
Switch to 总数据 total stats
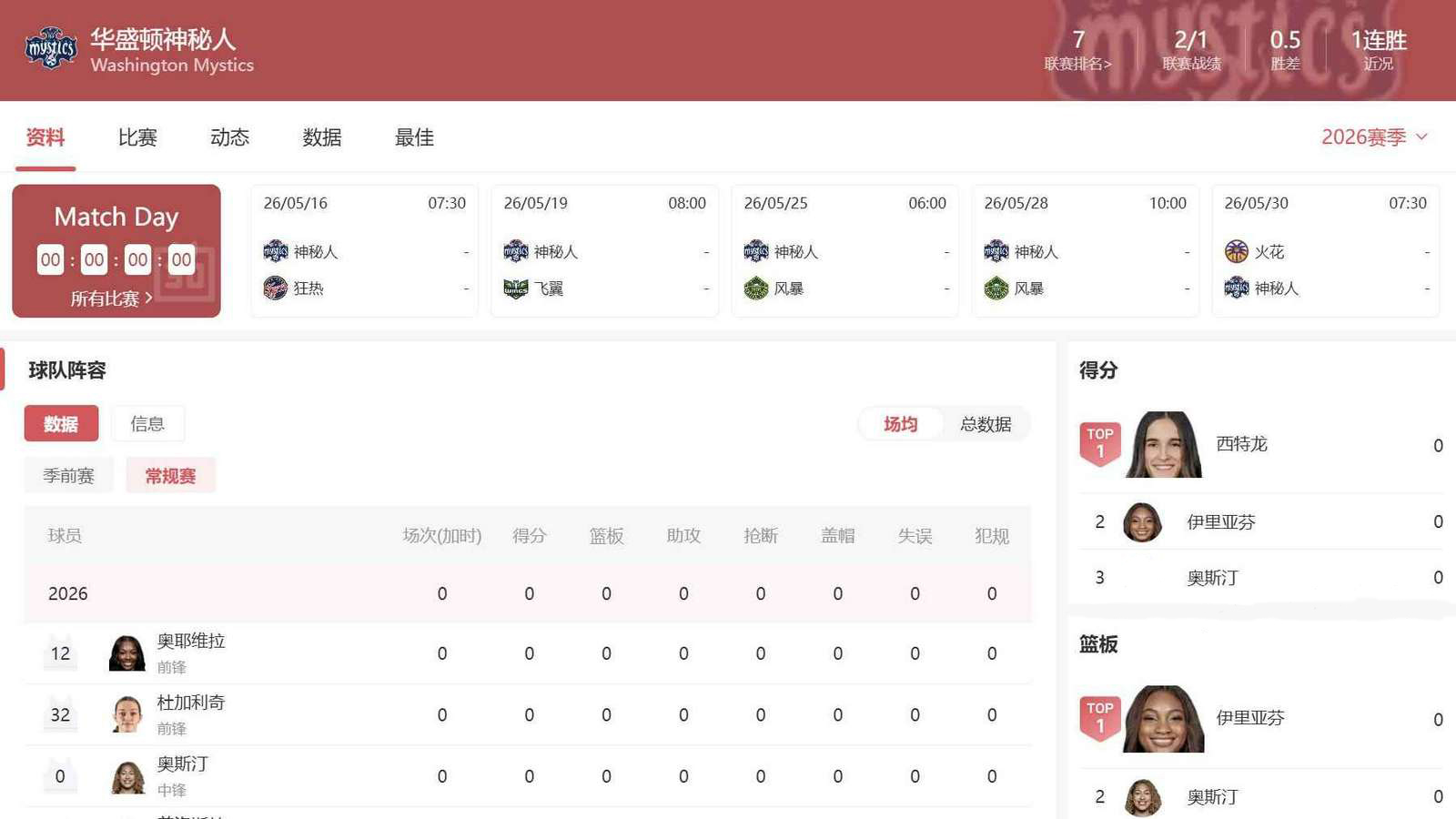point(986,424)
